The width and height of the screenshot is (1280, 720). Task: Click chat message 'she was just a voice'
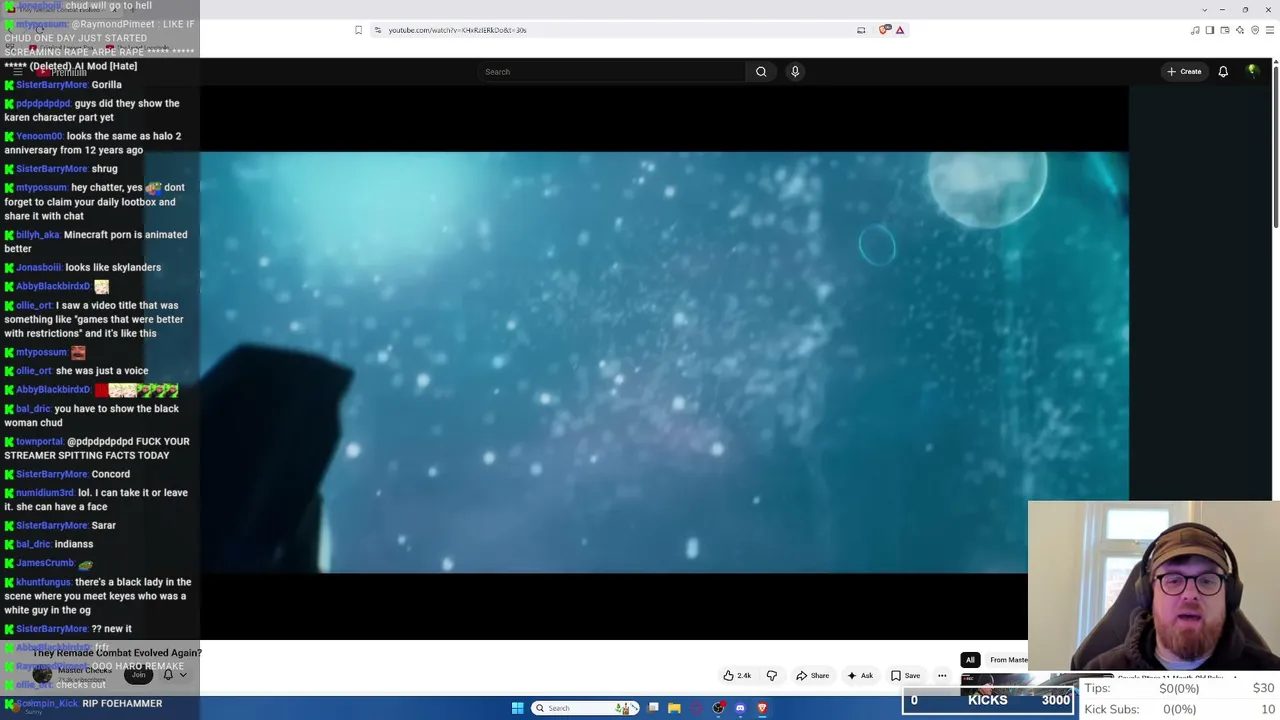coord(102,371)
